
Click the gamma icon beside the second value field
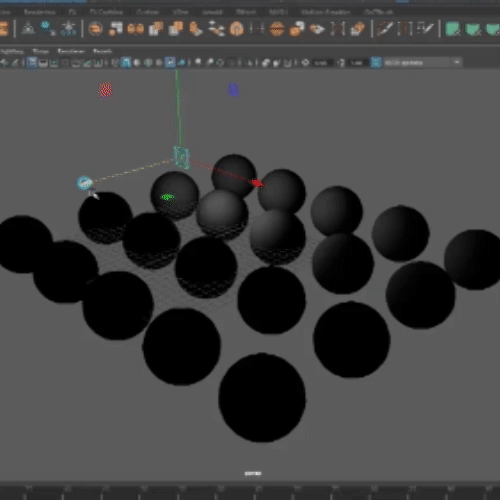pos(341,63)
